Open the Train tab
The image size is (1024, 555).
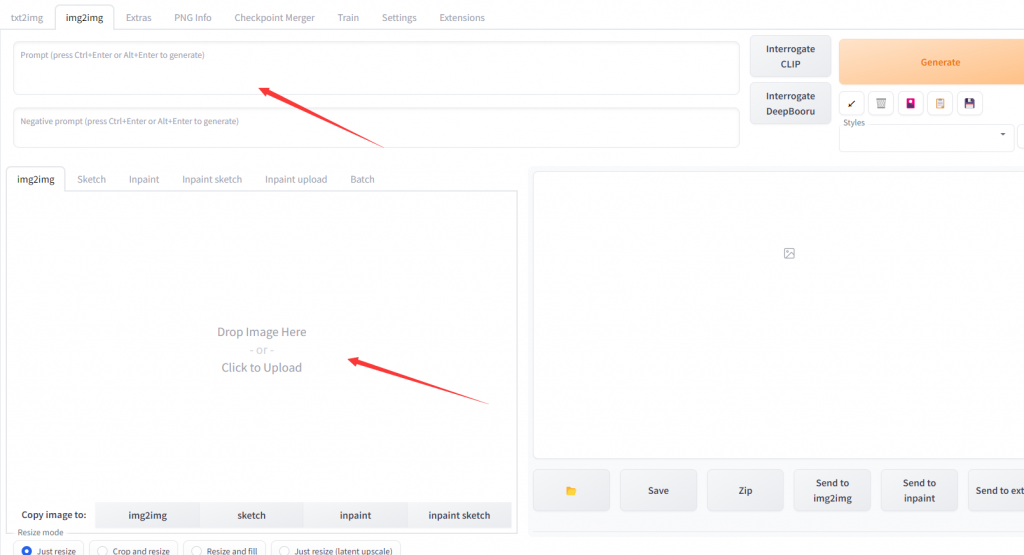coord(348,18)
